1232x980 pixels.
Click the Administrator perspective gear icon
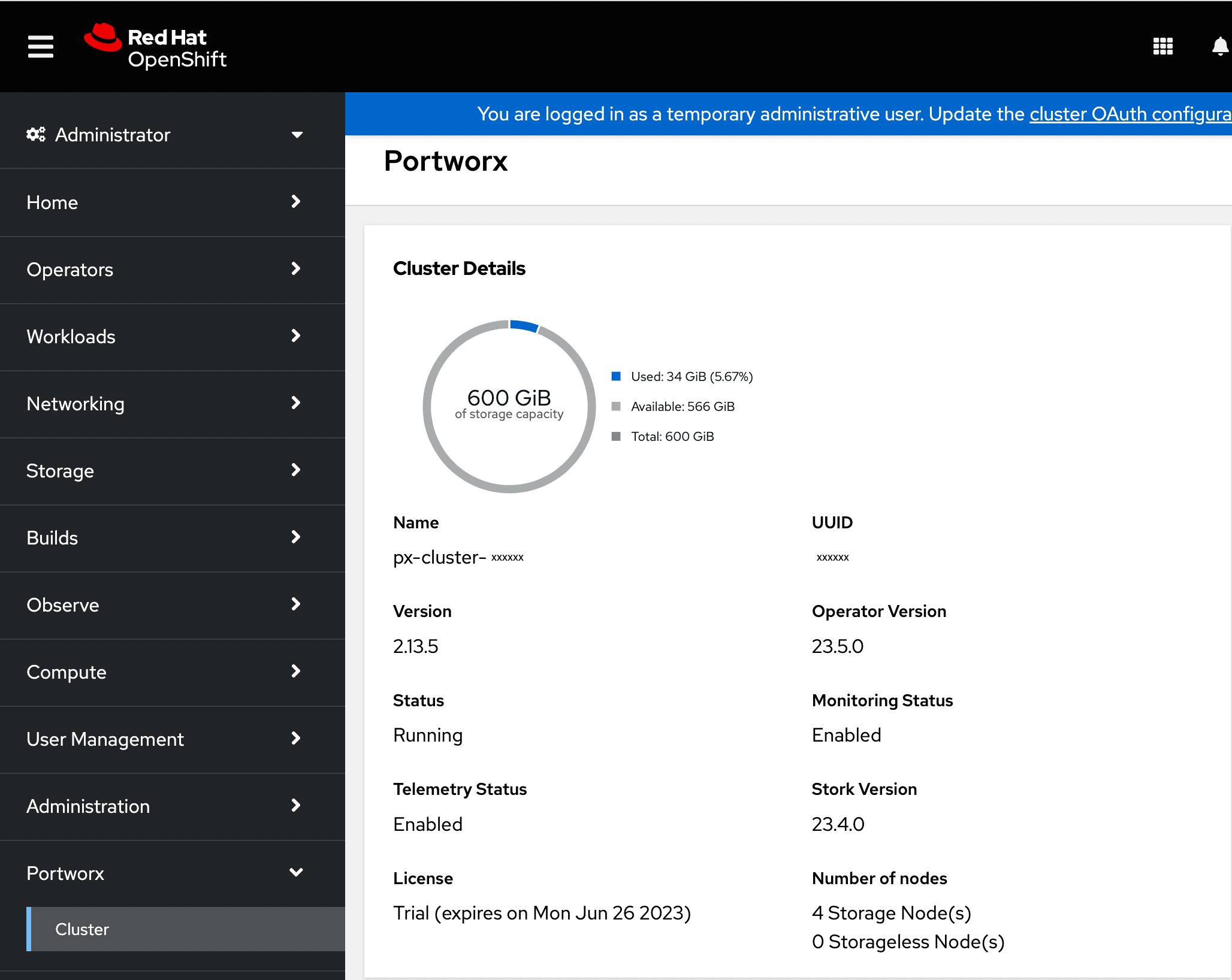[35, 134]
